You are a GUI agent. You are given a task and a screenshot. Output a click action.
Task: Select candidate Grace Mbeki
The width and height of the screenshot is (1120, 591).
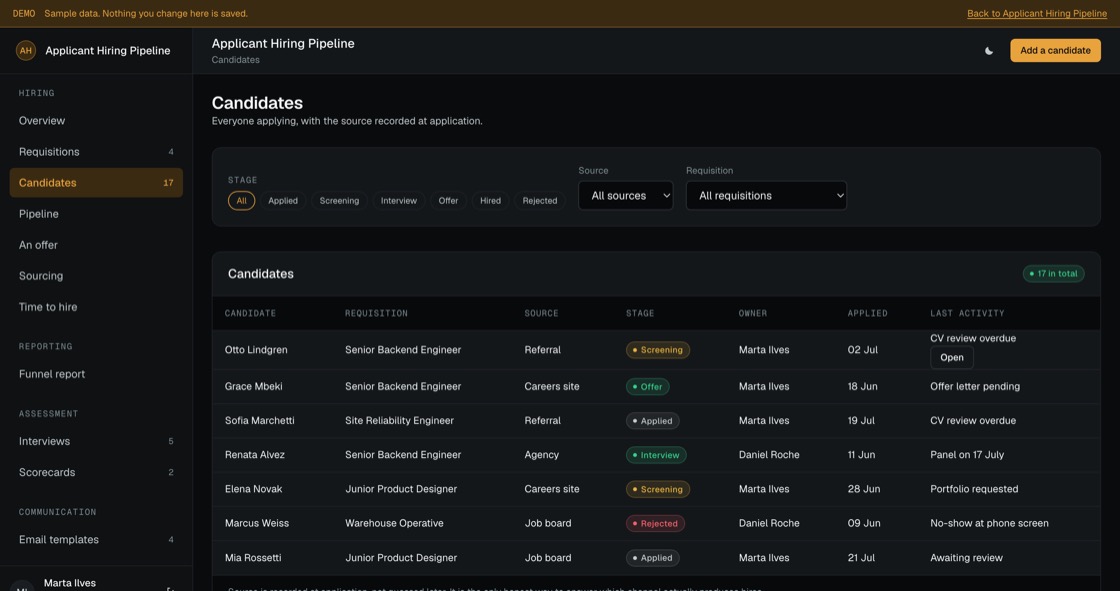(254, 387)
